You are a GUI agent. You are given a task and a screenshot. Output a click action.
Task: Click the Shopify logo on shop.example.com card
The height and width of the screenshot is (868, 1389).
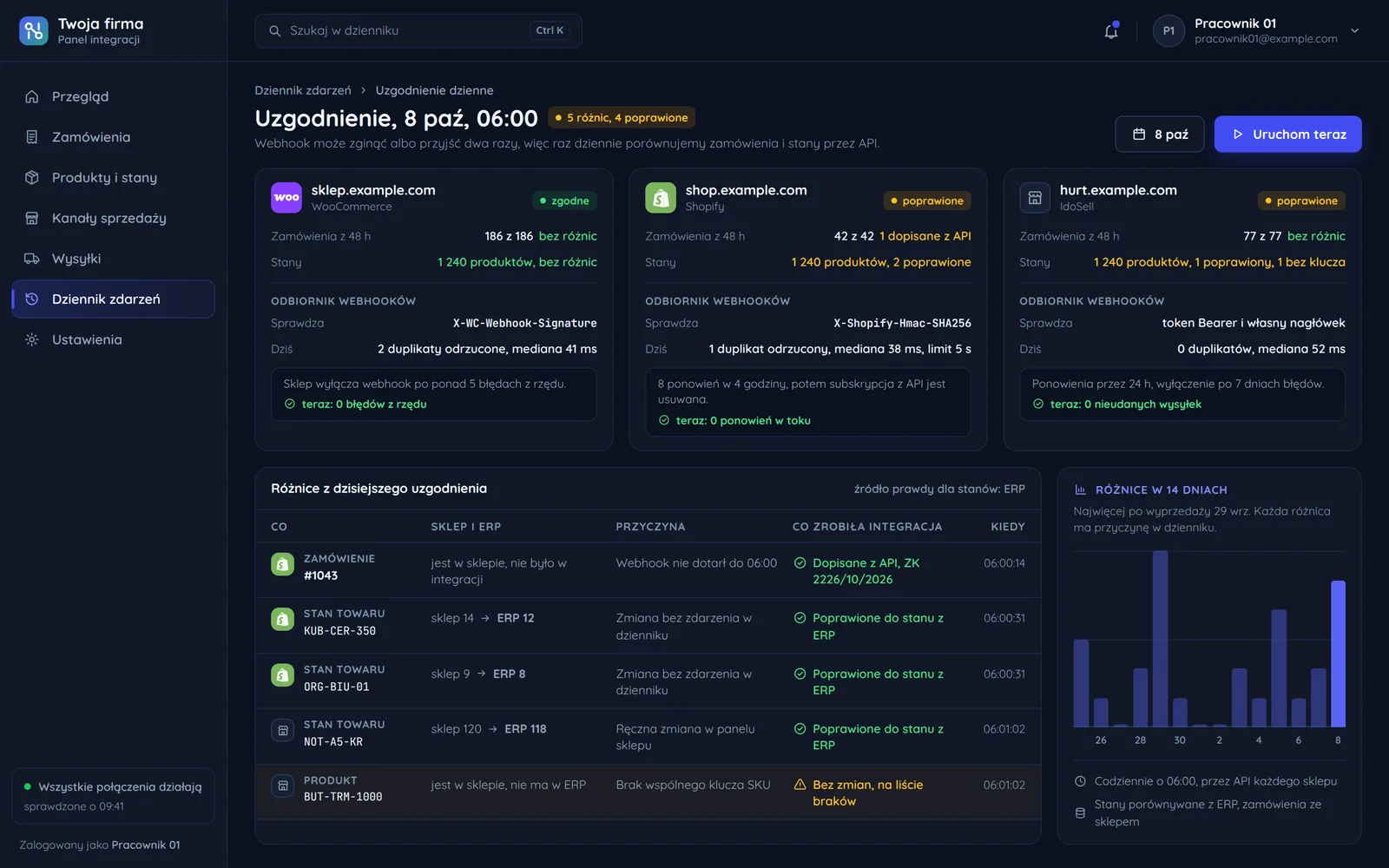coord(661,197)
